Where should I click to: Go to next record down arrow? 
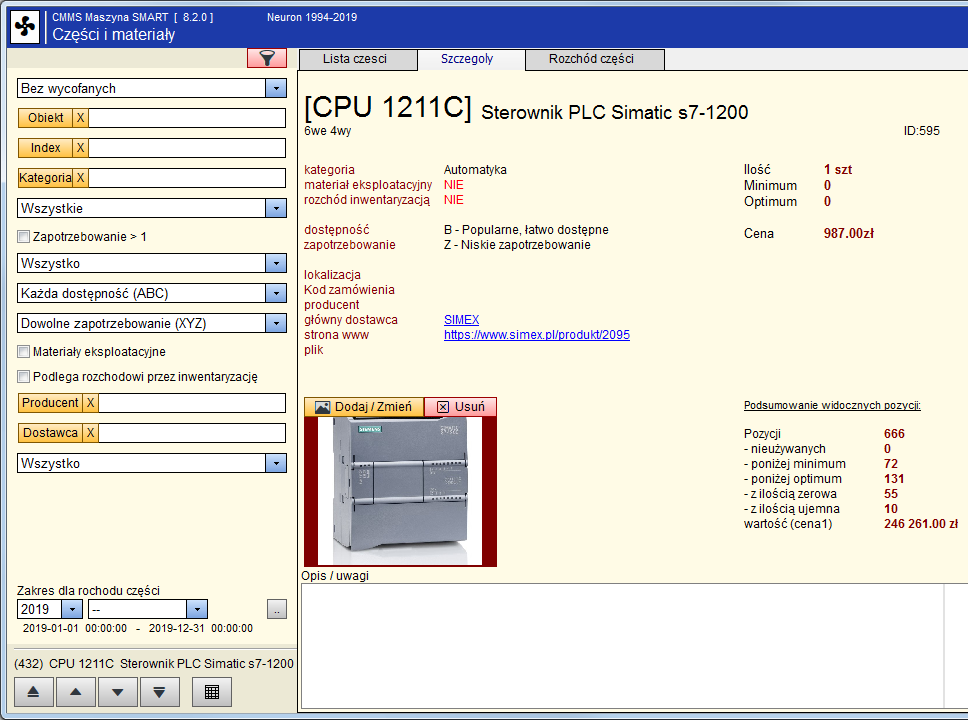[x=117, y=692]
